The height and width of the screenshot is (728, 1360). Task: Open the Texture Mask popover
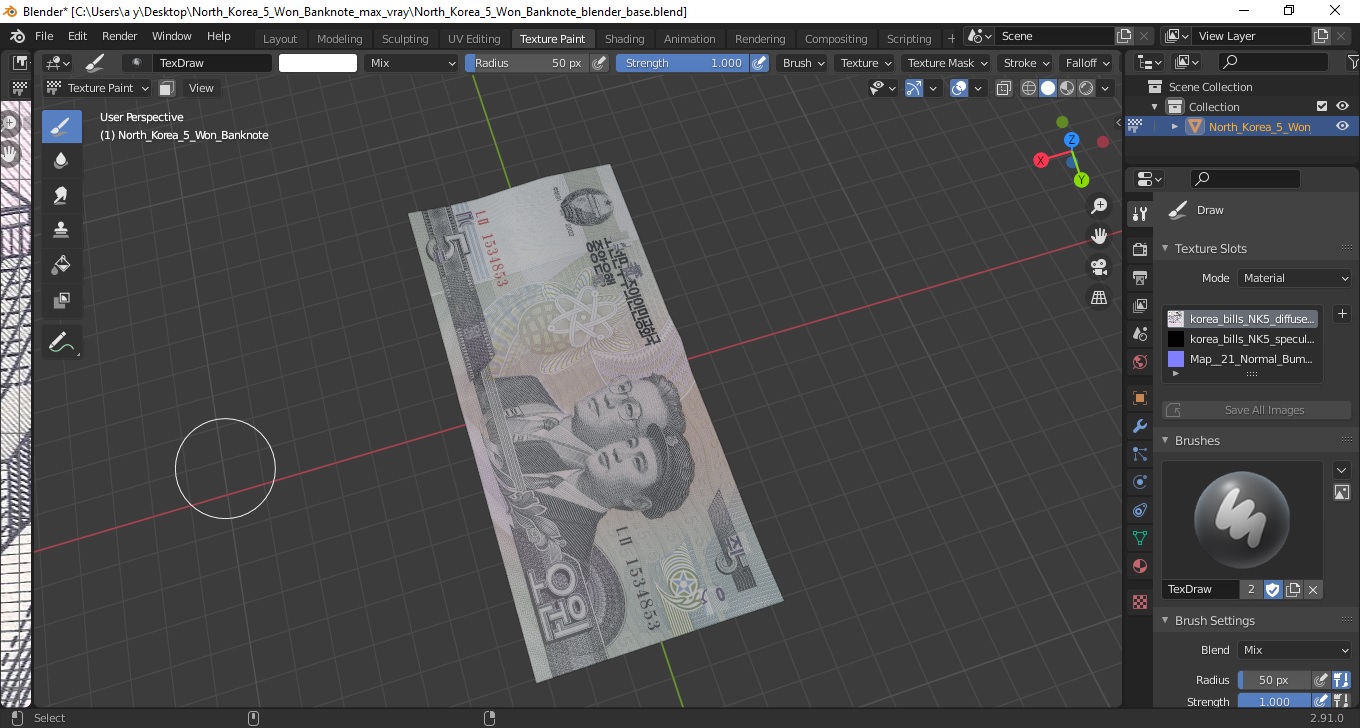click(x=945, y=63)
